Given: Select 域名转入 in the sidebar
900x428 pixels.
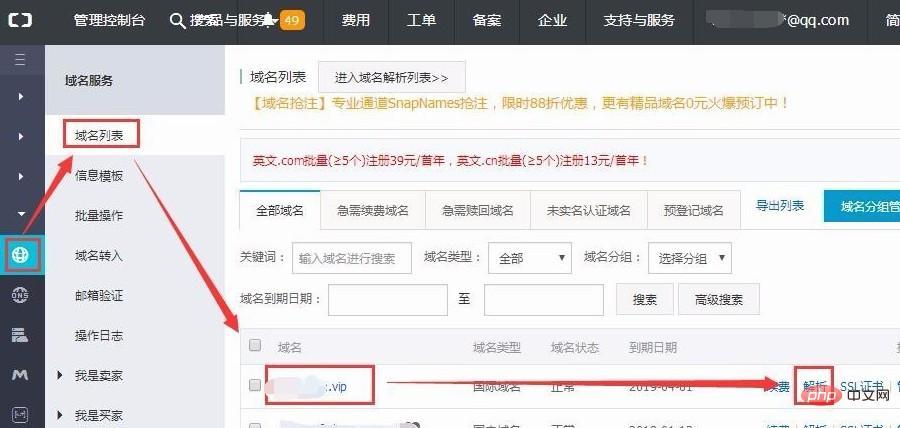Looking at the screenshot, I should click(99, 255).
